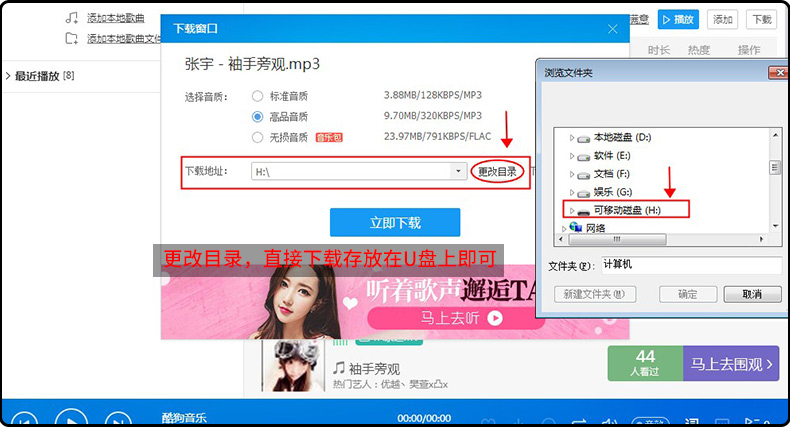This screenshot has width=790, height=434.
Task: Click the change directory button
Action: [497, 172]
